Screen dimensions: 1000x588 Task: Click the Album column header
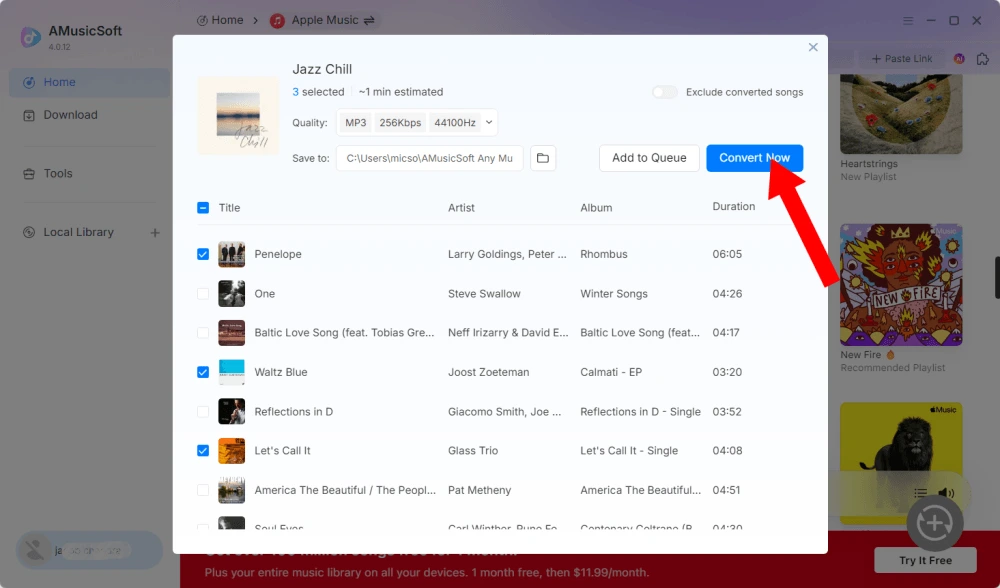pyautogui.click(x=596, y=208)
